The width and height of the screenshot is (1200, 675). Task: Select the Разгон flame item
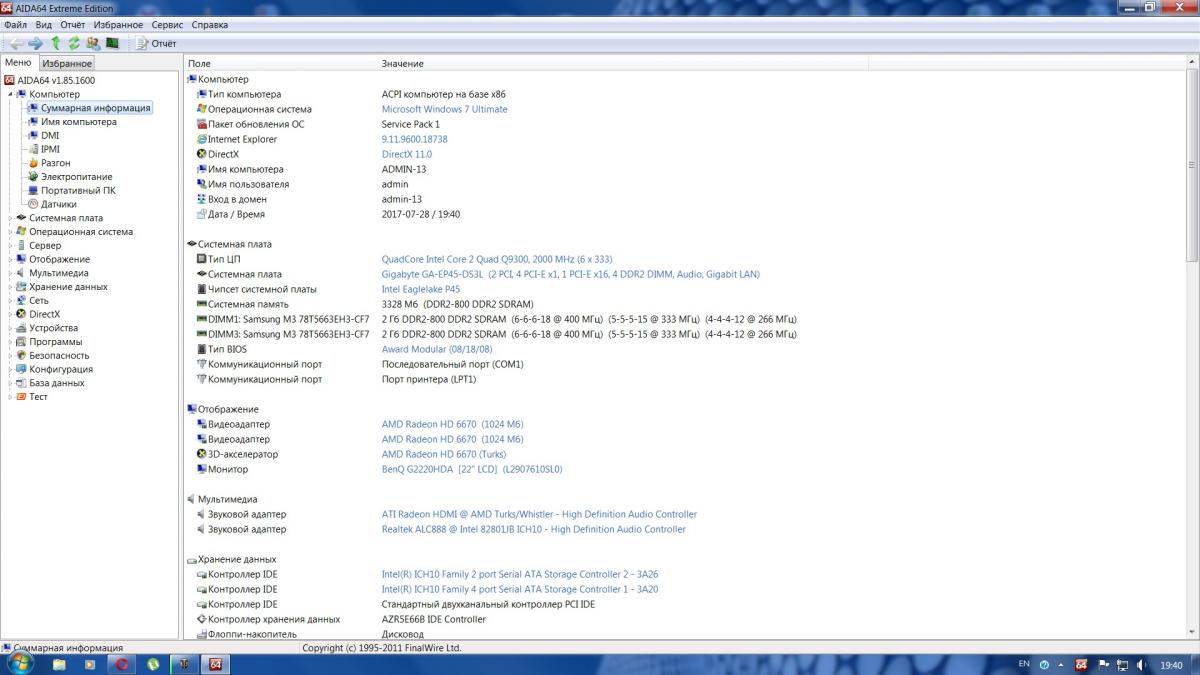tap(55, 163)
